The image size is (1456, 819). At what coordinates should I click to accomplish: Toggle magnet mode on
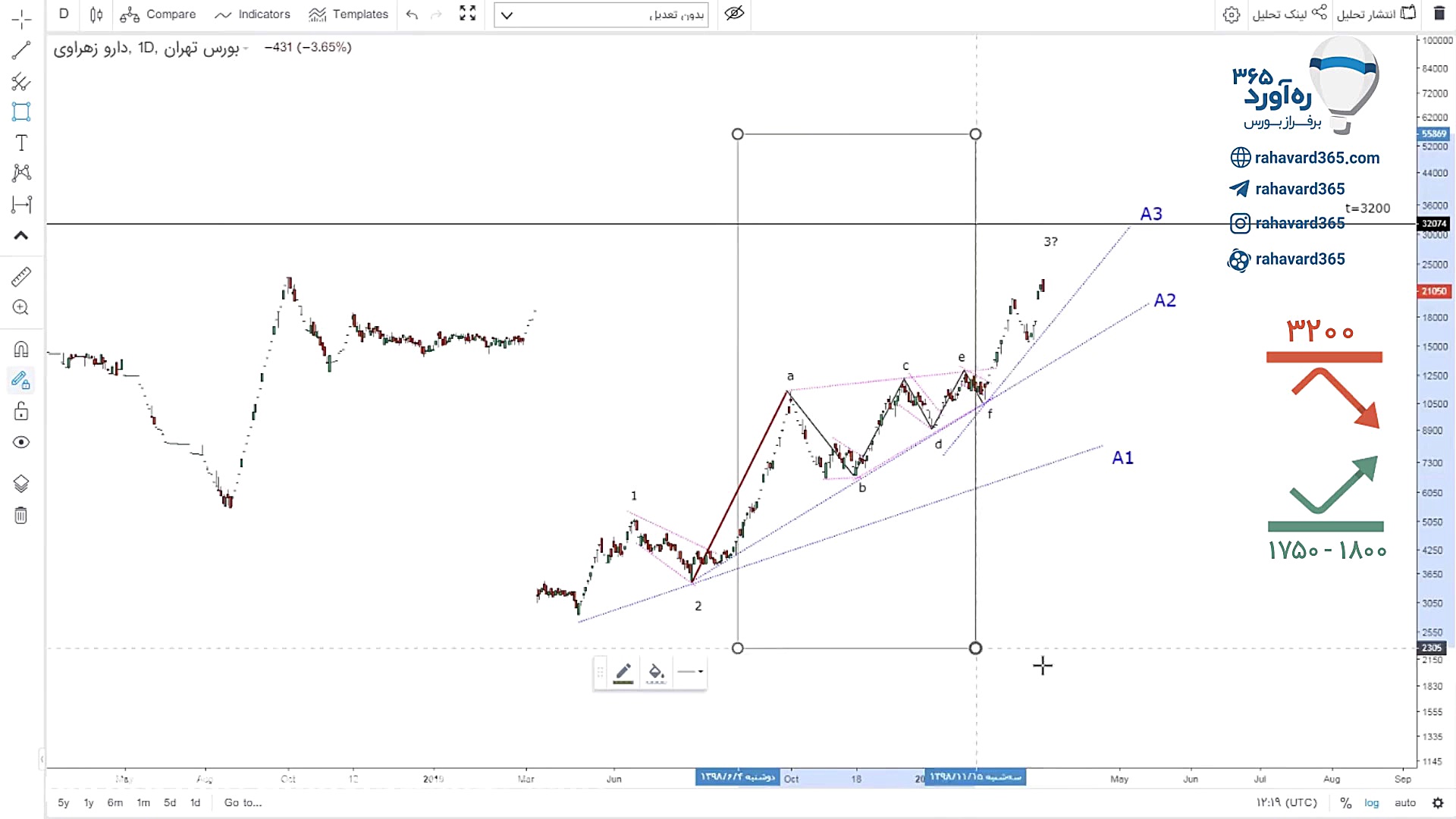click(21, 349)
